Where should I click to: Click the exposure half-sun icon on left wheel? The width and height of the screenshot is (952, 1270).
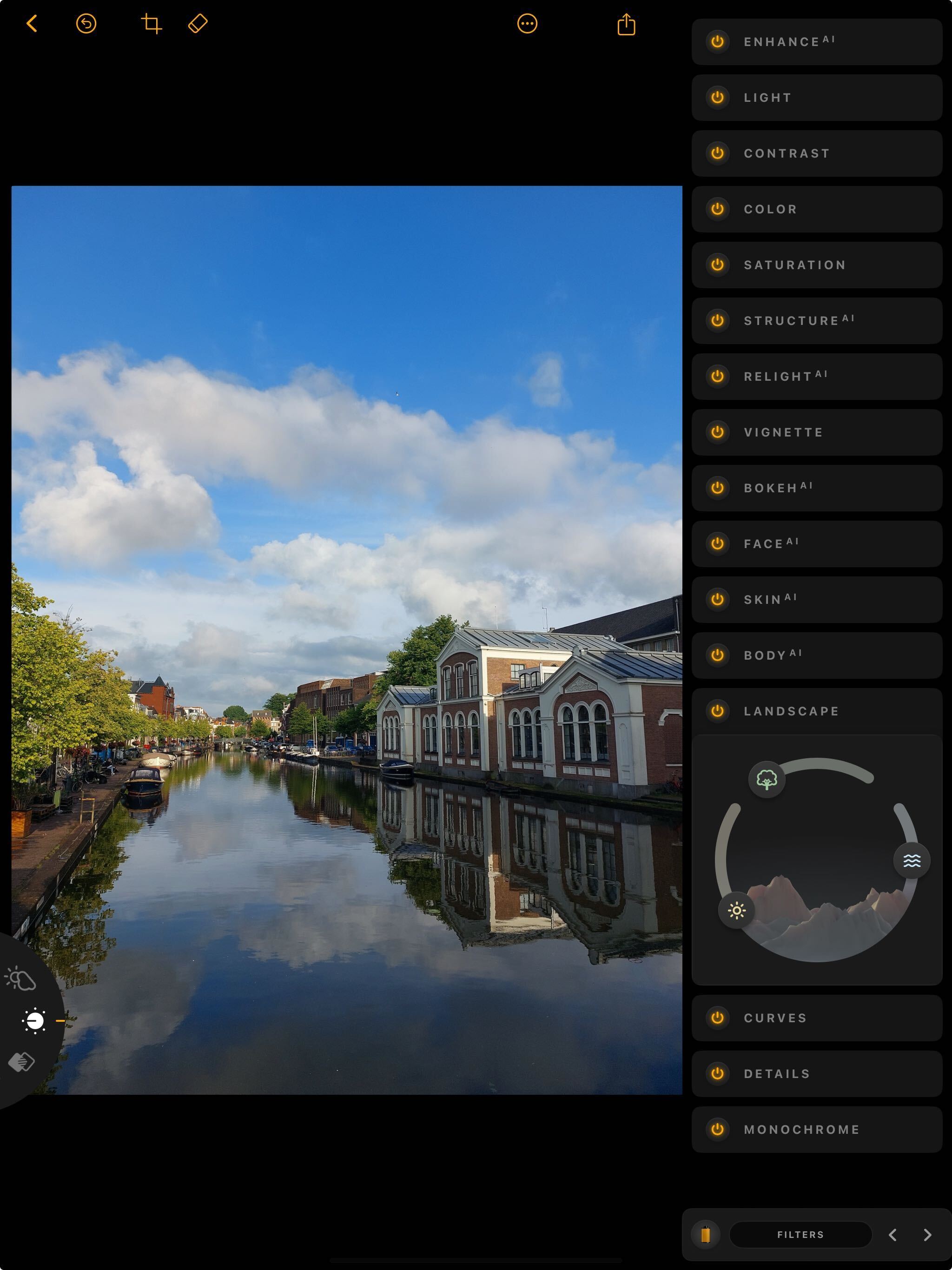point(34,1020)
